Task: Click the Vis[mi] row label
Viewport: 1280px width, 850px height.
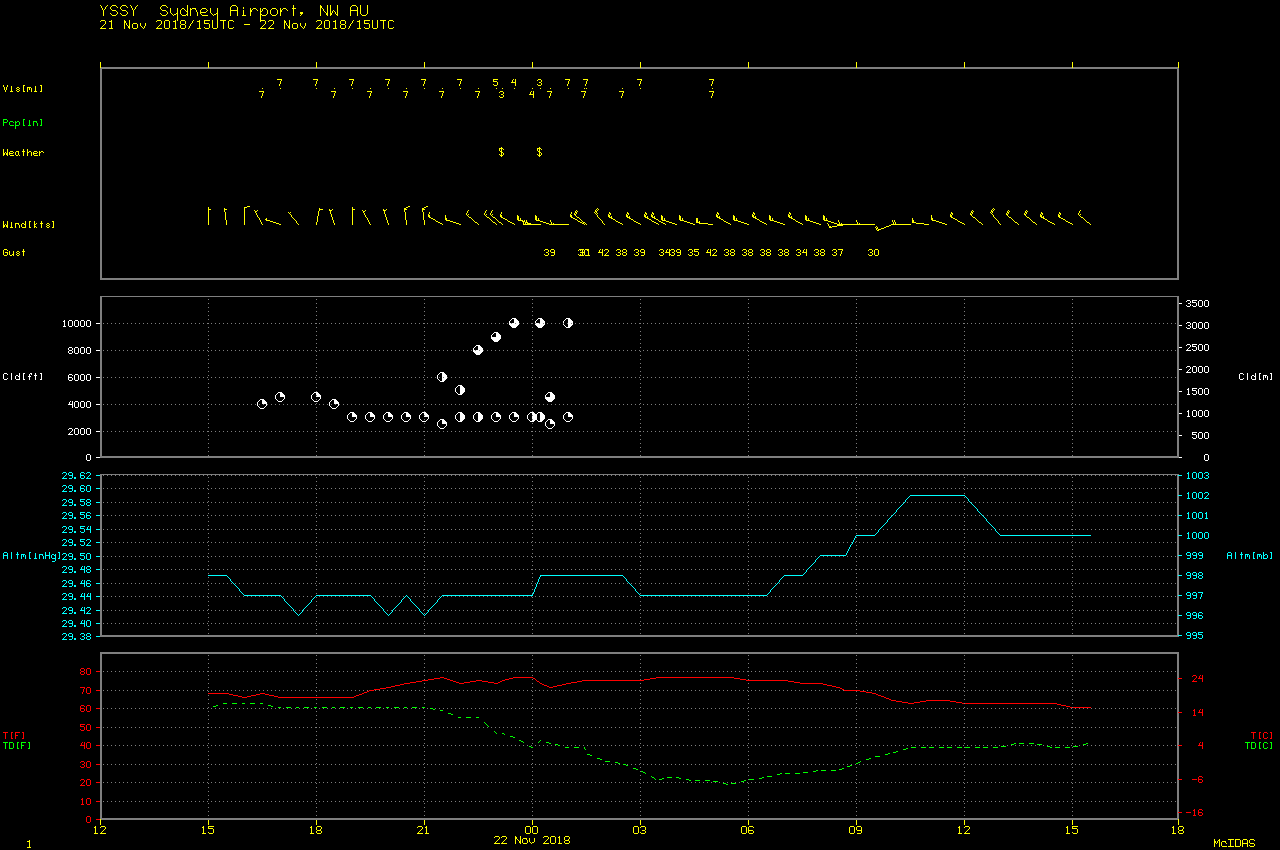Action: pyautogui.click(x=23, y=89)
